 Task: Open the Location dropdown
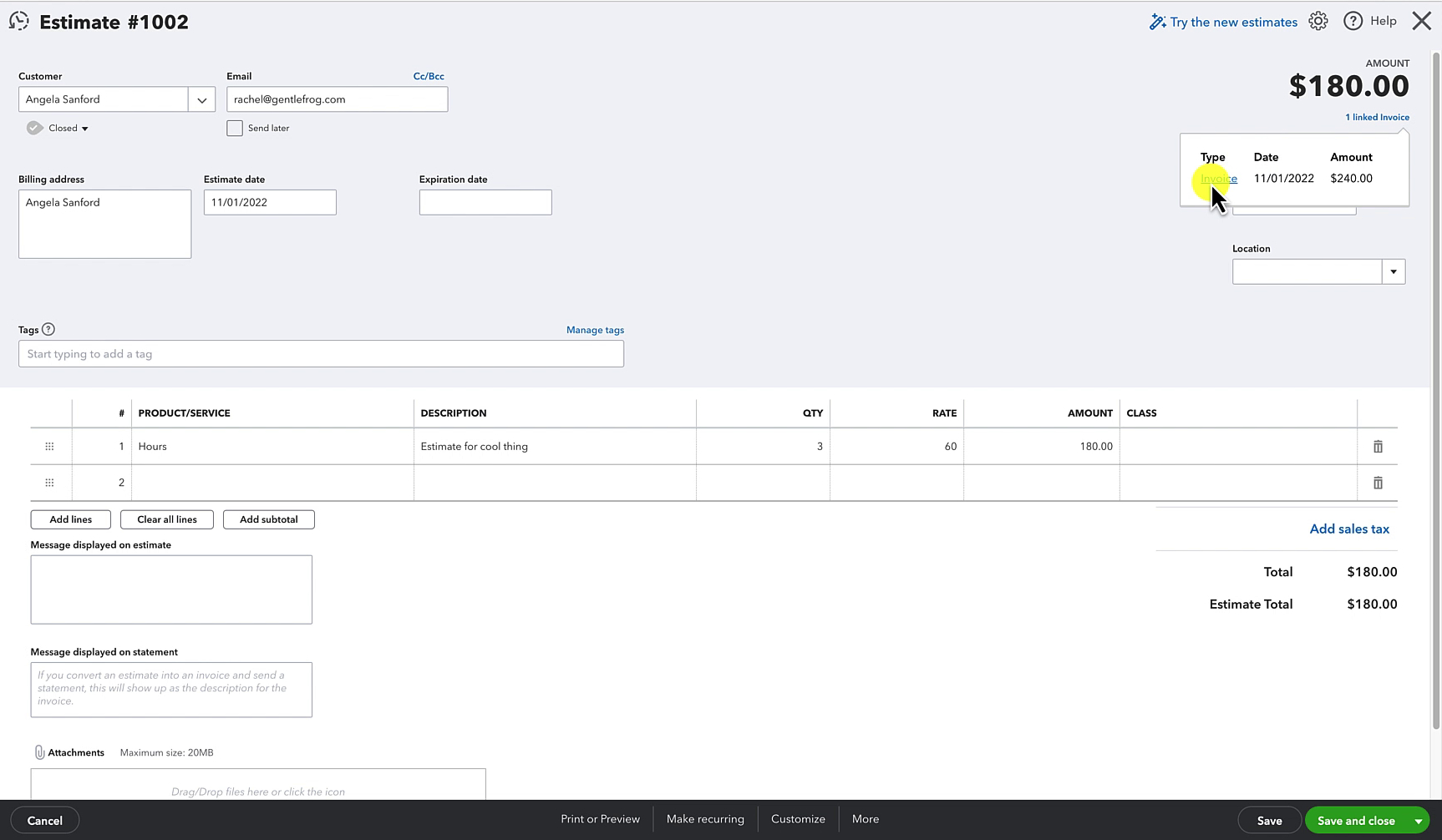pos(1393,271)
